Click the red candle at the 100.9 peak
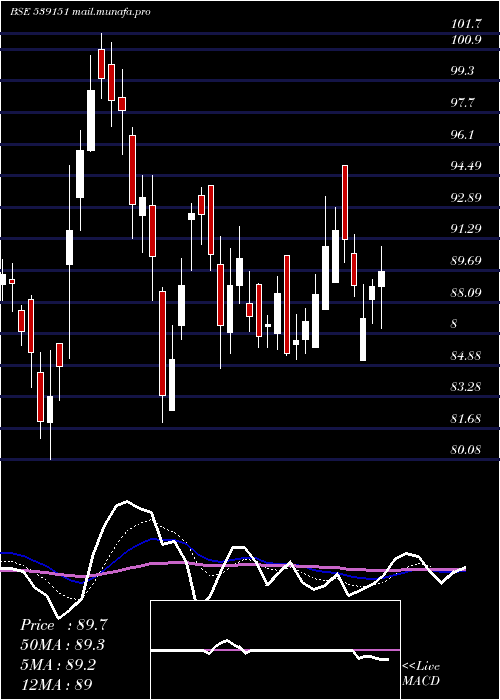 (x=101, y=64)
